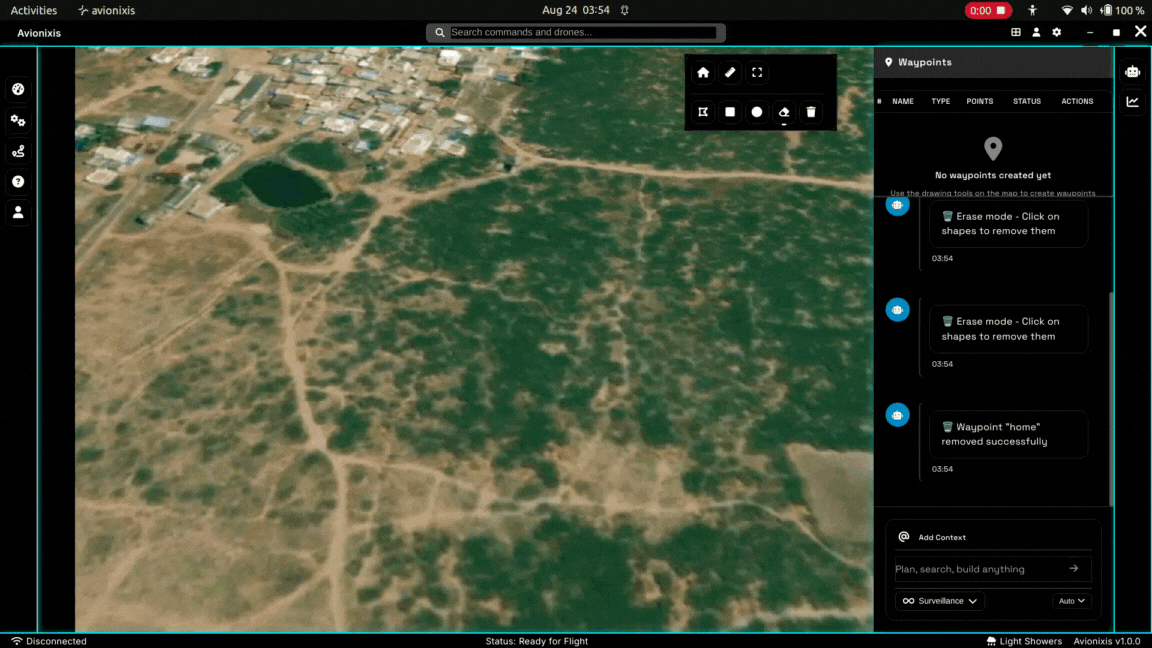Open the dashboard gauge sidebar icon

click(x=18, y=90)
